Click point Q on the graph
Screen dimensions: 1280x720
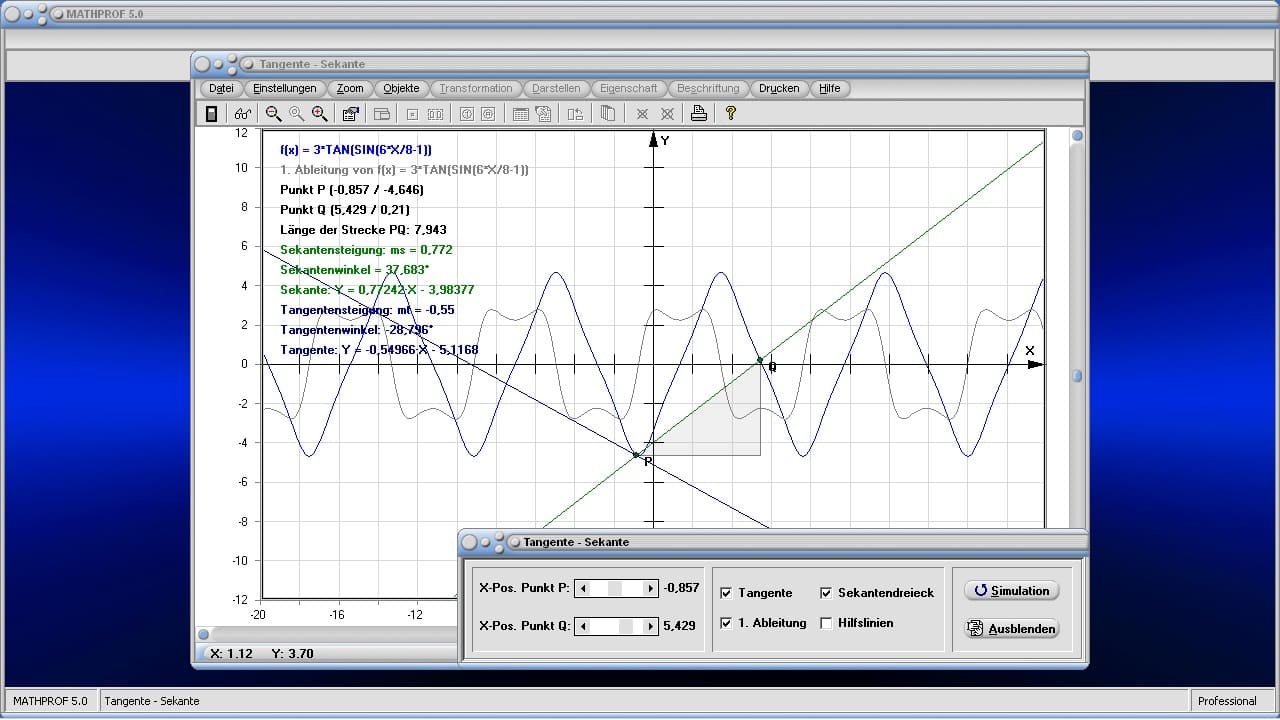[x=760, y=360]
